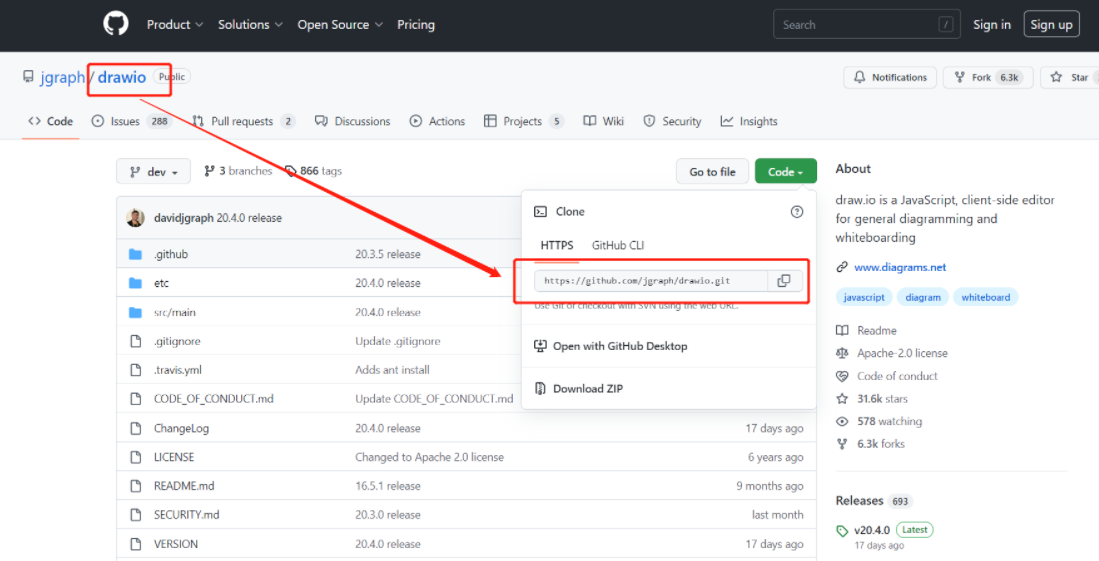Click the Sign up button

pos(1051,25)
